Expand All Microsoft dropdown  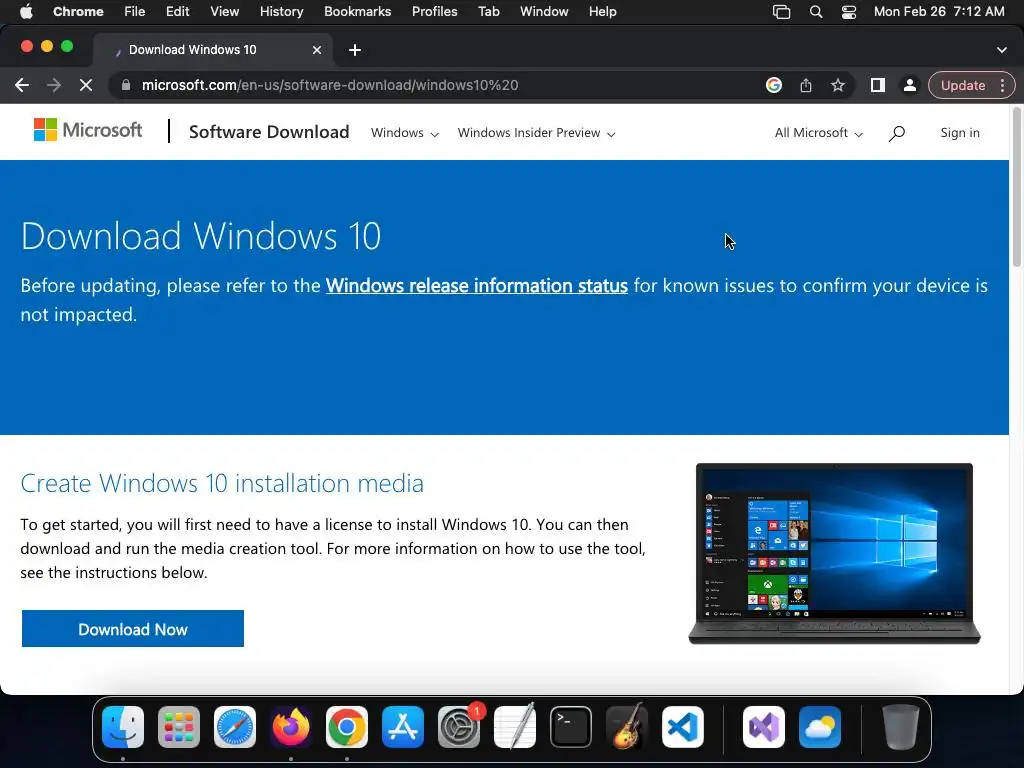(x=819, y=133)
